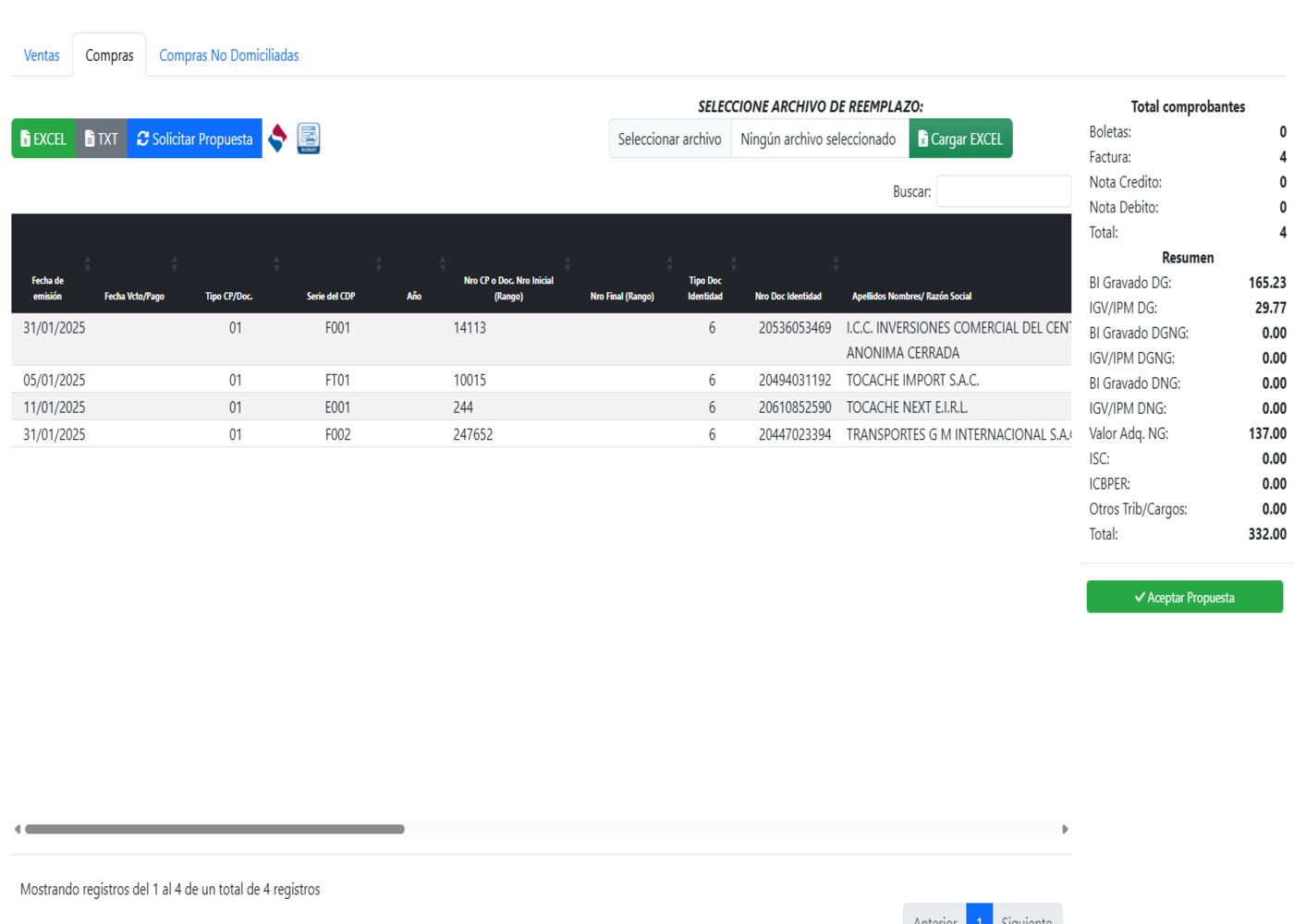Export the table with the EXCEL button
Image resolution: width=1294 pixels, height=924 pixels.
43,139
